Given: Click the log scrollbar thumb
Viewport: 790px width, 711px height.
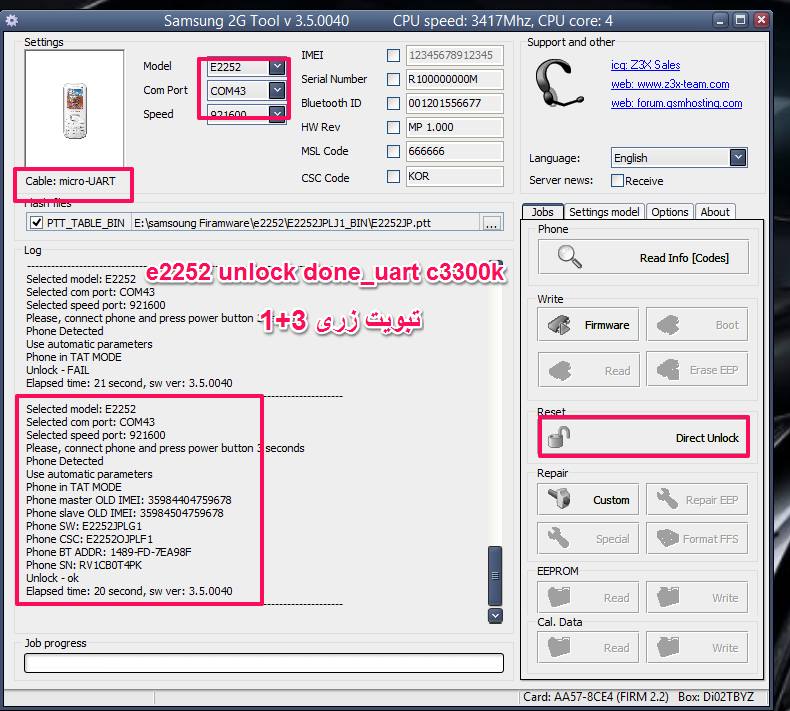Looking at the screenshot, I should 495,575.
